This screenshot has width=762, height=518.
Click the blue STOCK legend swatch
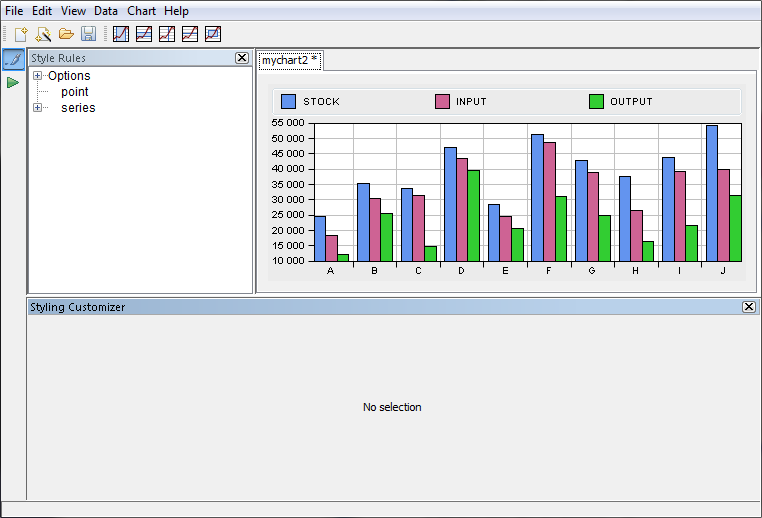click(x=289, y=101)
